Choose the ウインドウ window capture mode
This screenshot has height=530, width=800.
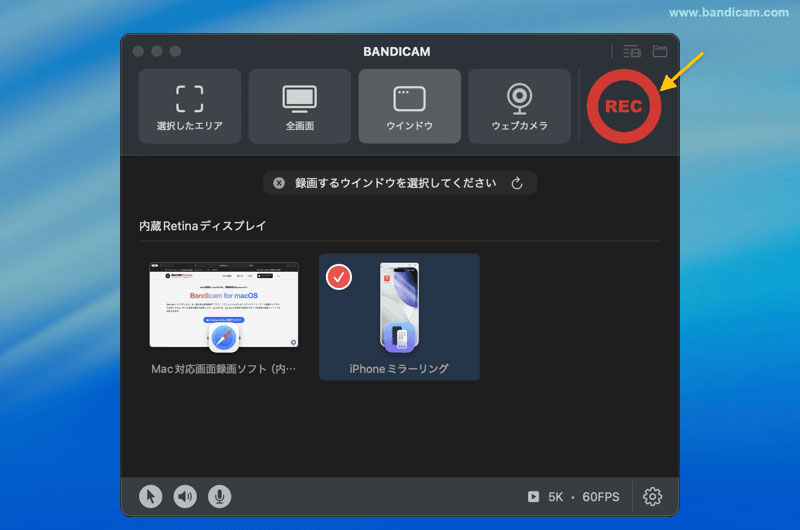tap(409, 106)
